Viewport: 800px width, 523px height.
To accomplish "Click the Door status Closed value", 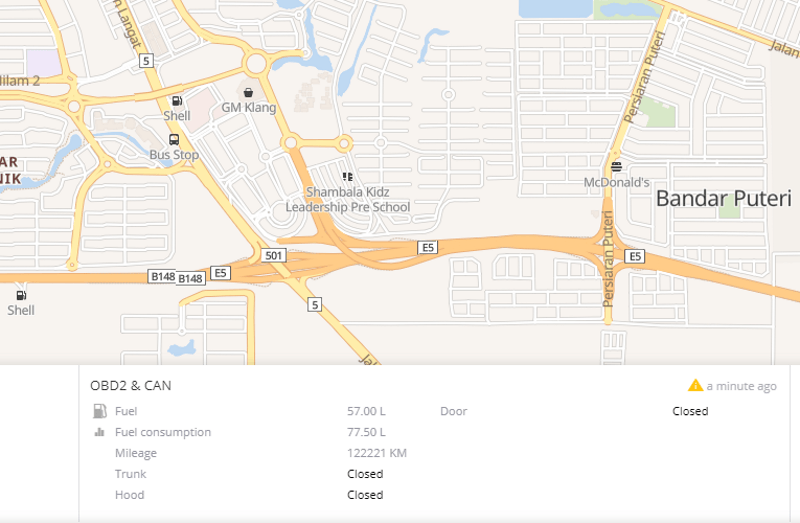I will (690, 411).
